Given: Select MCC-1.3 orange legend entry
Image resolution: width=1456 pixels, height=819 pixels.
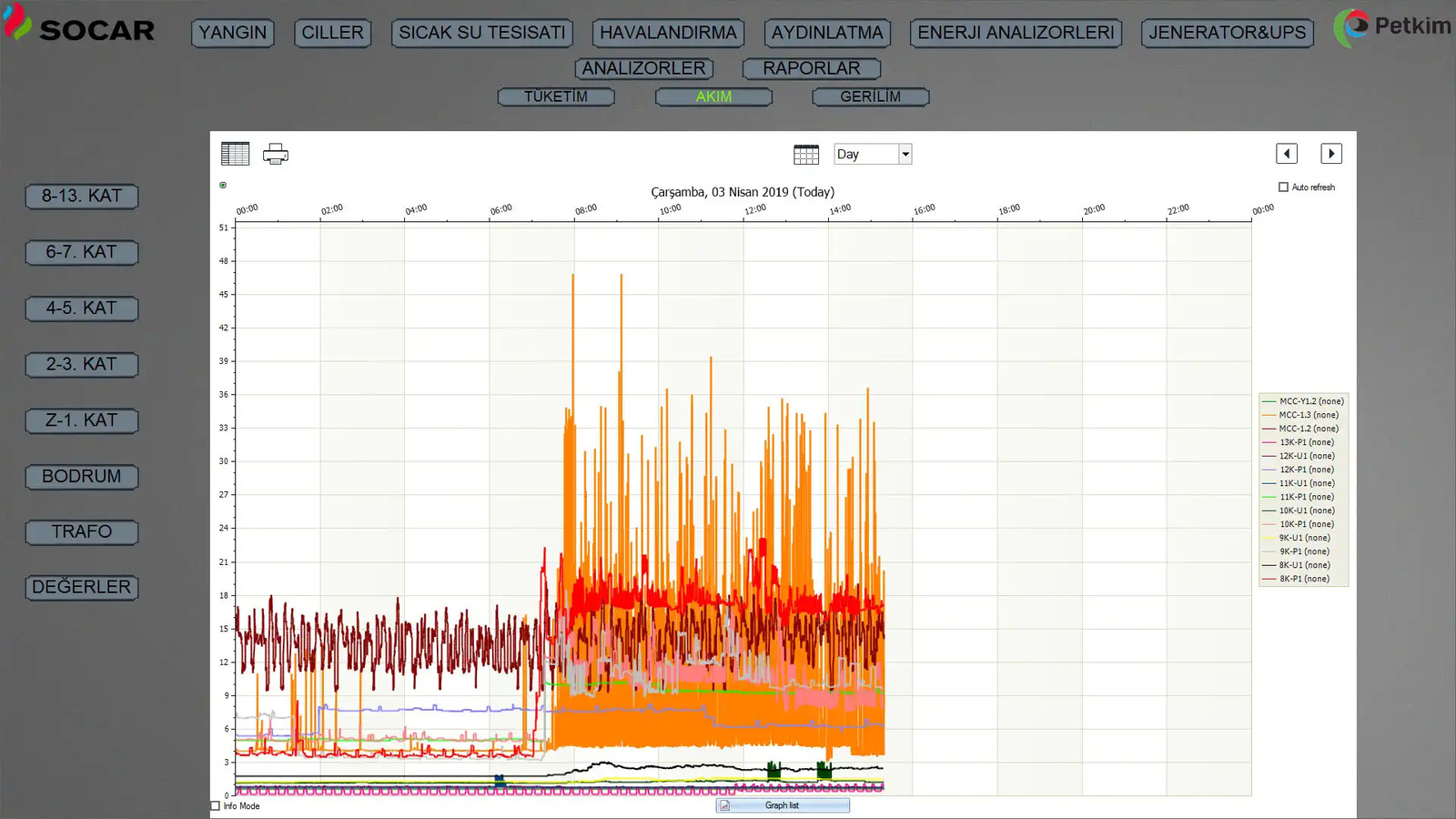Looking at the screenshot, I should [x=1308, y=415].
